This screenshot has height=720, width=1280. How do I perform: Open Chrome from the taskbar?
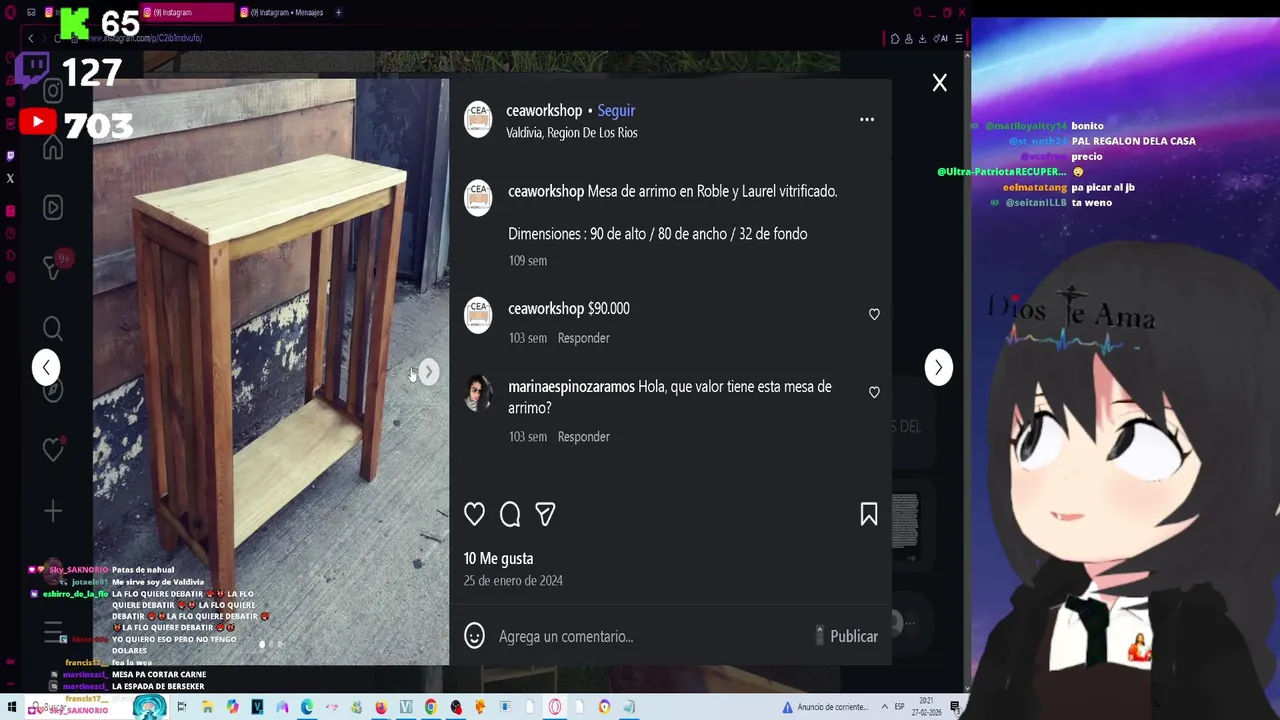(431, 707)
